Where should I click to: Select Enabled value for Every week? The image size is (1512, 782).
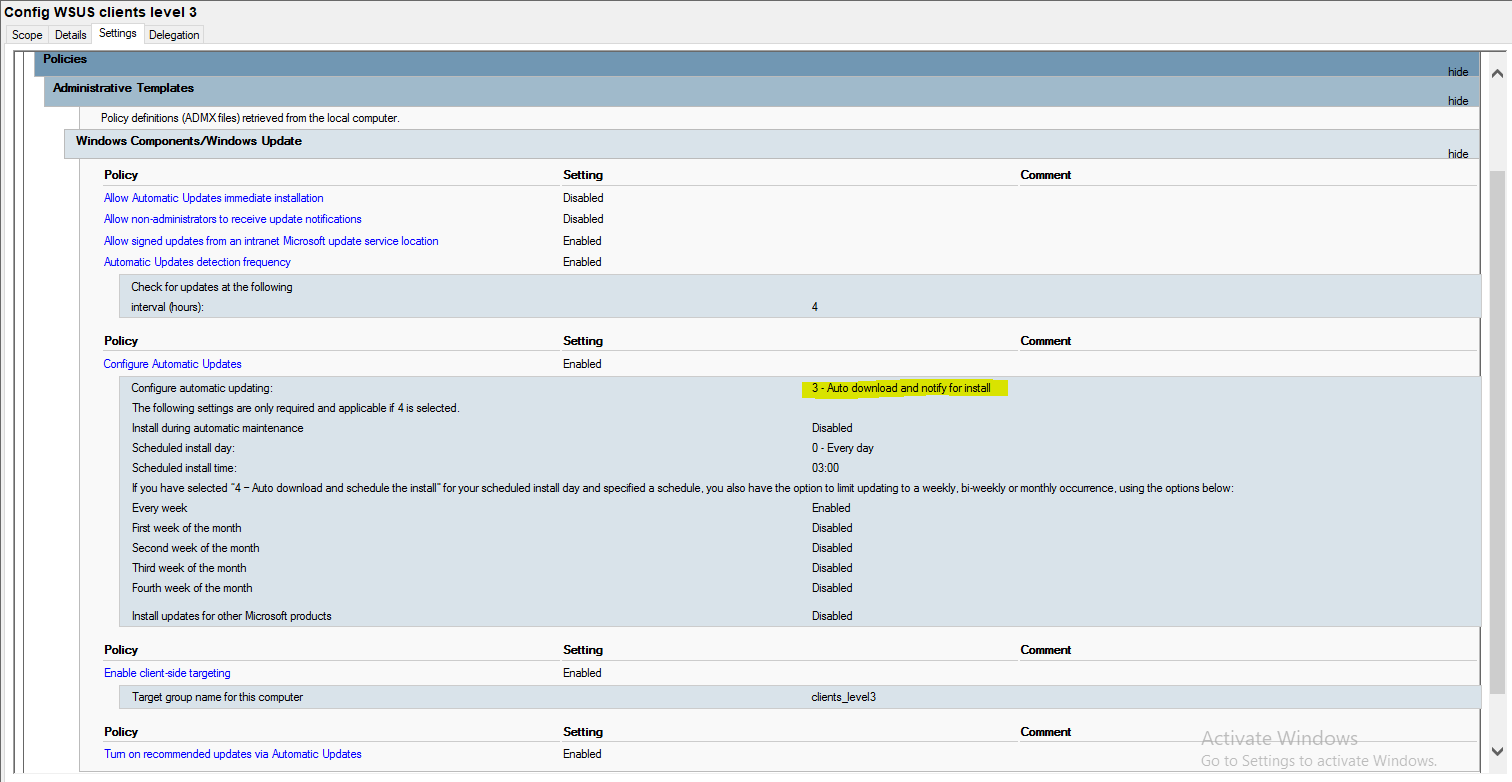(831, 508)
